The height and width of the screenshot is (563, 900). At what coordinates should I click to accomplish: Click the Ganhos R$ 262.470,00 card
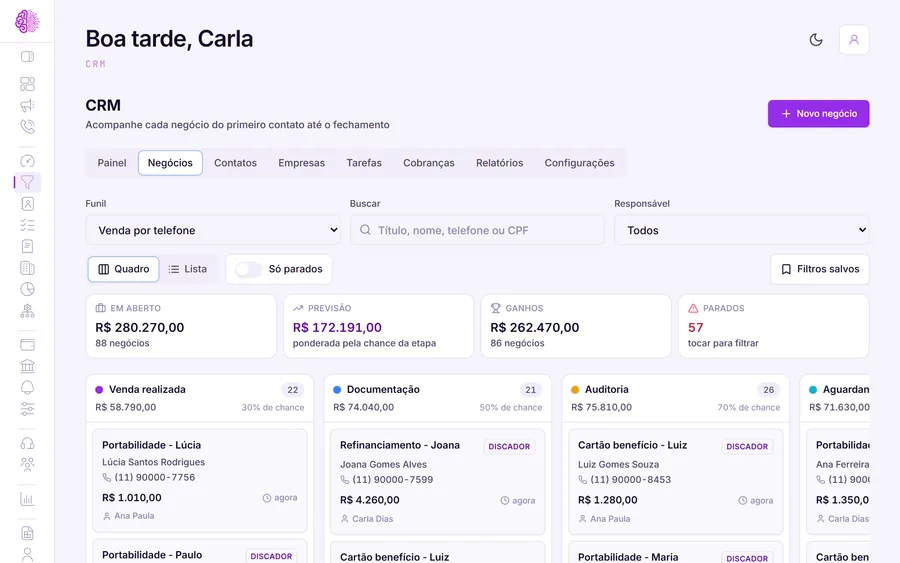pyautogui.click(x=576, y=326)
